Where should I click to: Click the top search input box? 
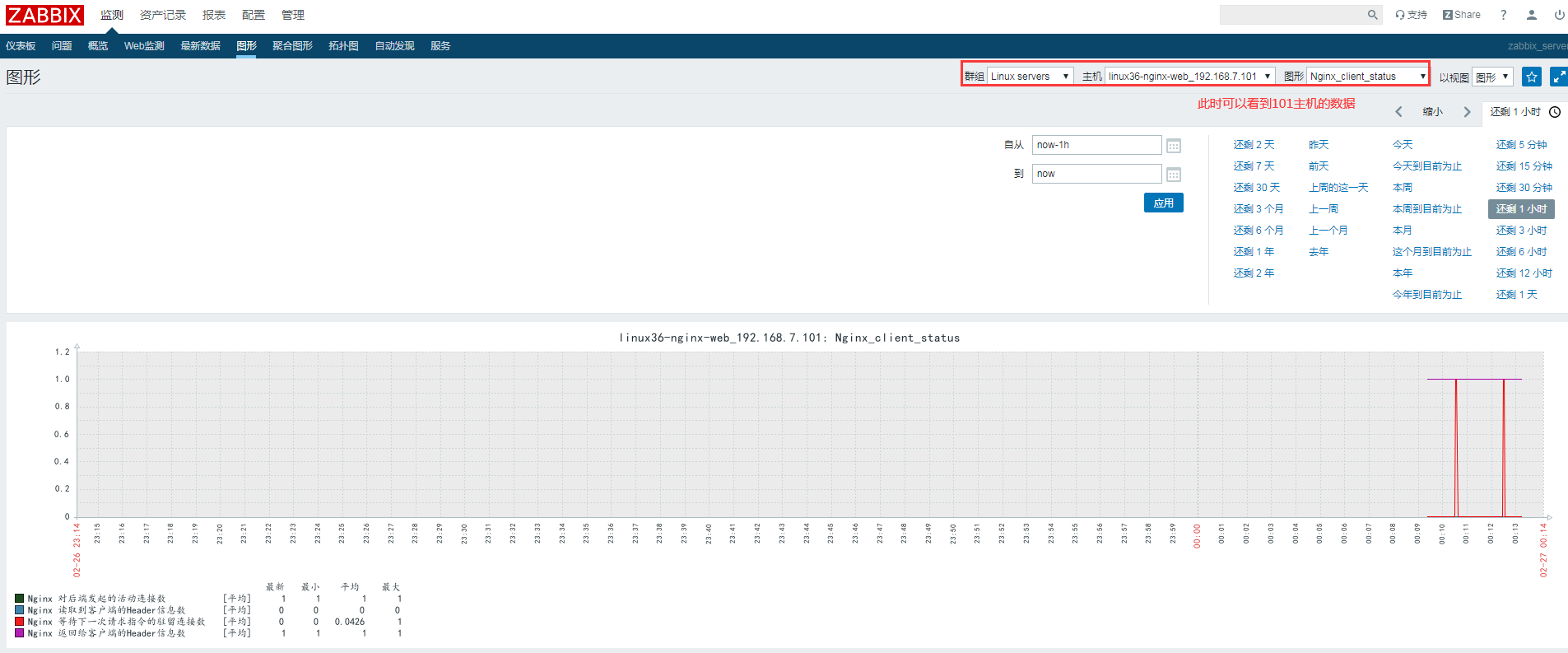[x=1293, y=15]
